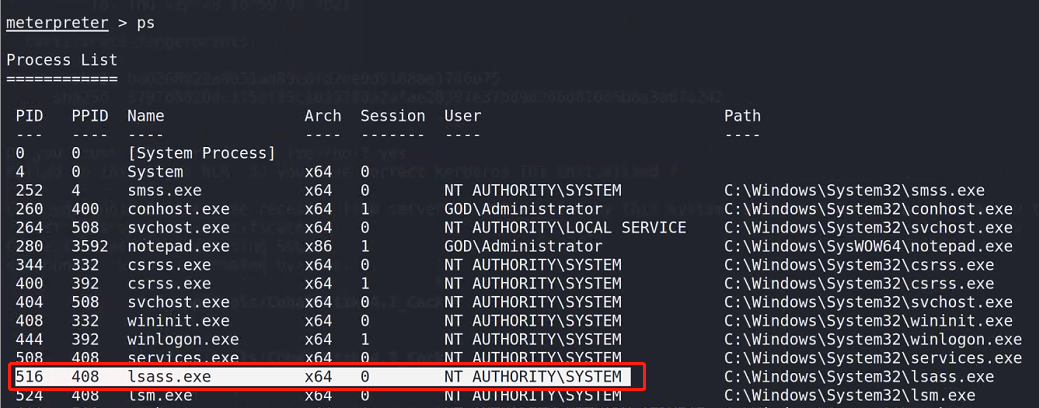Click svchost.exe path in the PID 404 row
1039x408 pixels.
tap(868, 302)
